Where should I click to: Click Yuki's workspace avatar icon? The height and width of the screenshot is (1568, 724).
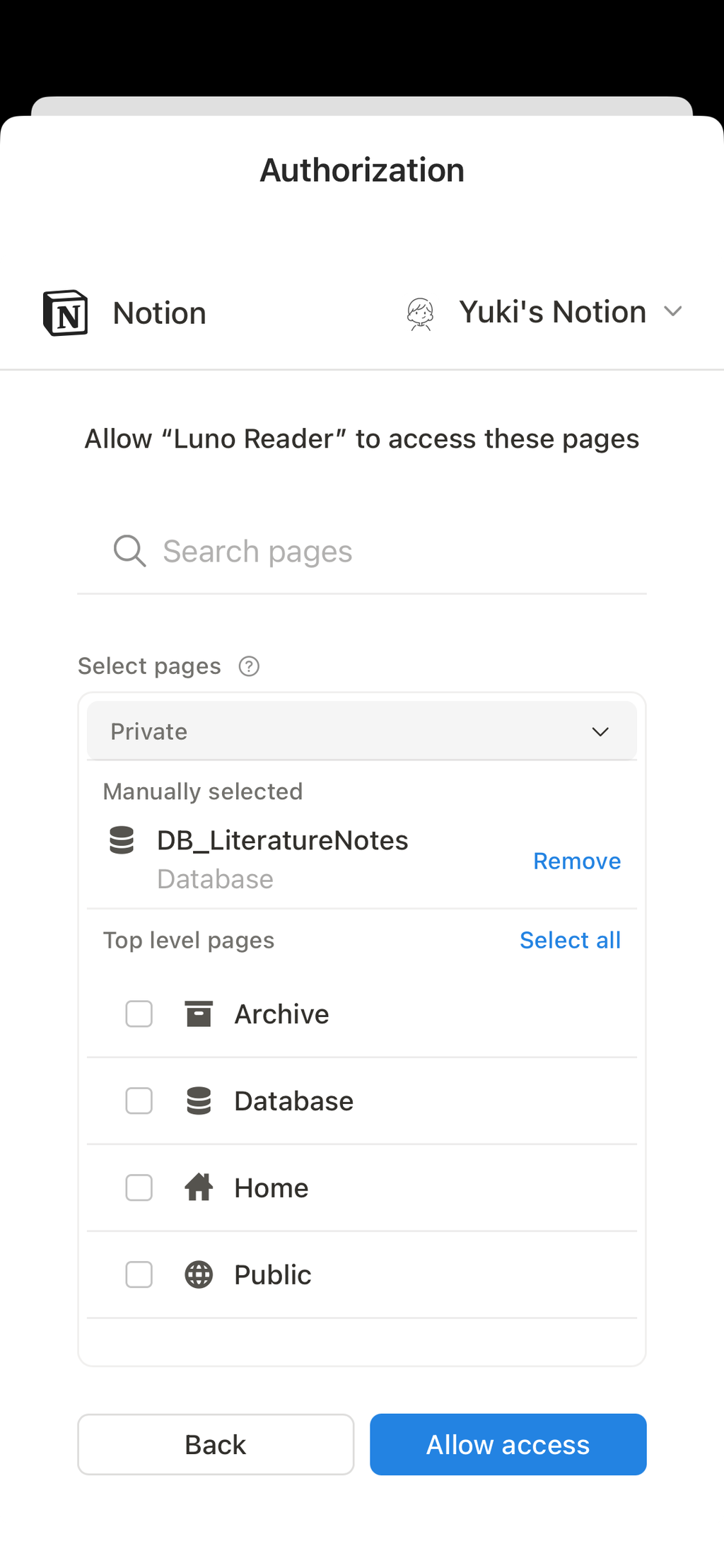coord(420,313)
